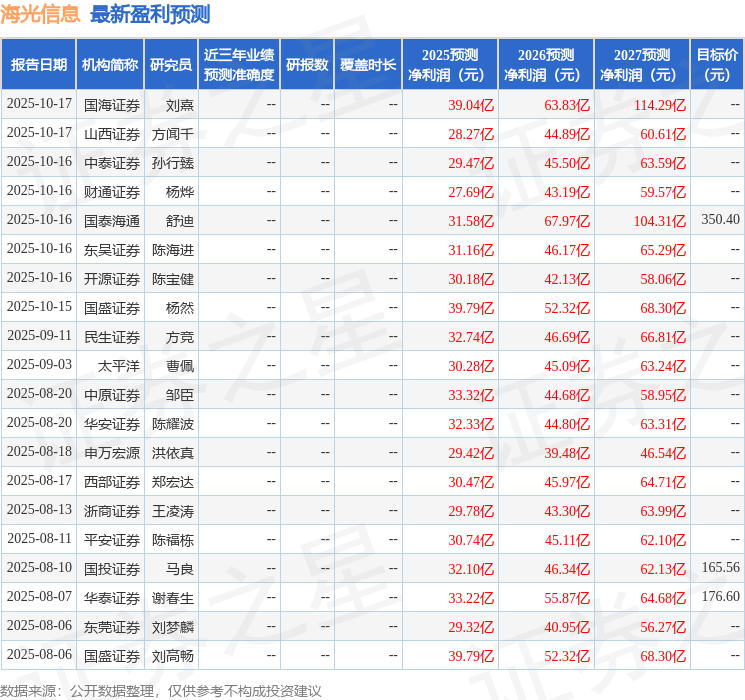Click analyst name 陈海进
The height and width of the screenshot is (700, 745).
173,250
